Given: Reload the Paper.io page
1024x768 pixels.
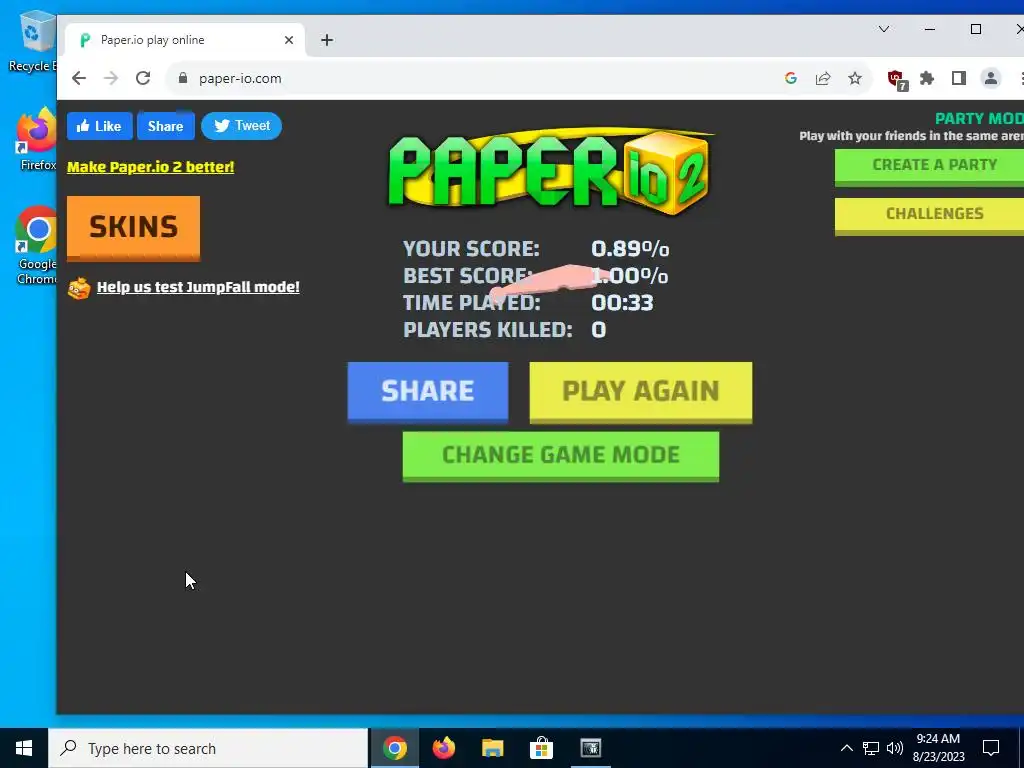Looking at the screenshot, I should [143, 78].
